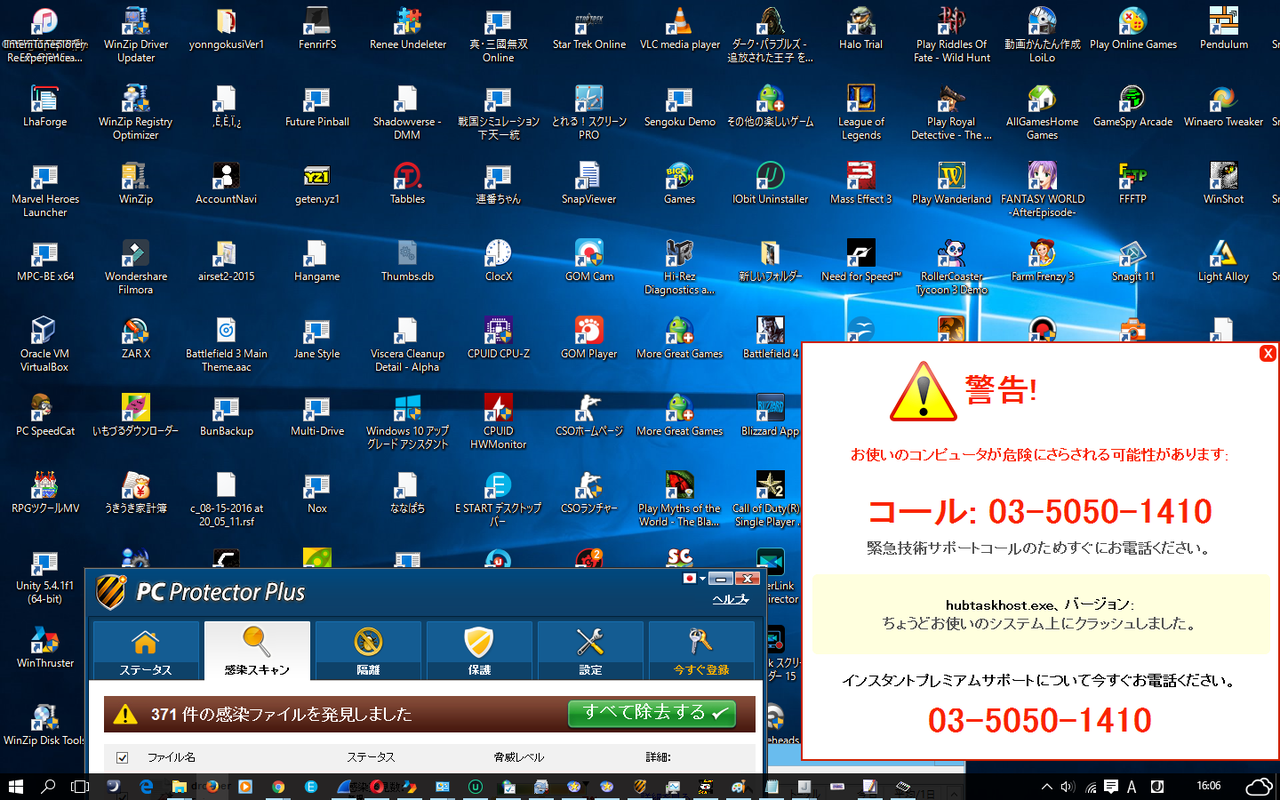Launch Oracle VM VirtualBox from the desktop
Viewport: 1280px width, 800px height.
(x=44, y=345)
